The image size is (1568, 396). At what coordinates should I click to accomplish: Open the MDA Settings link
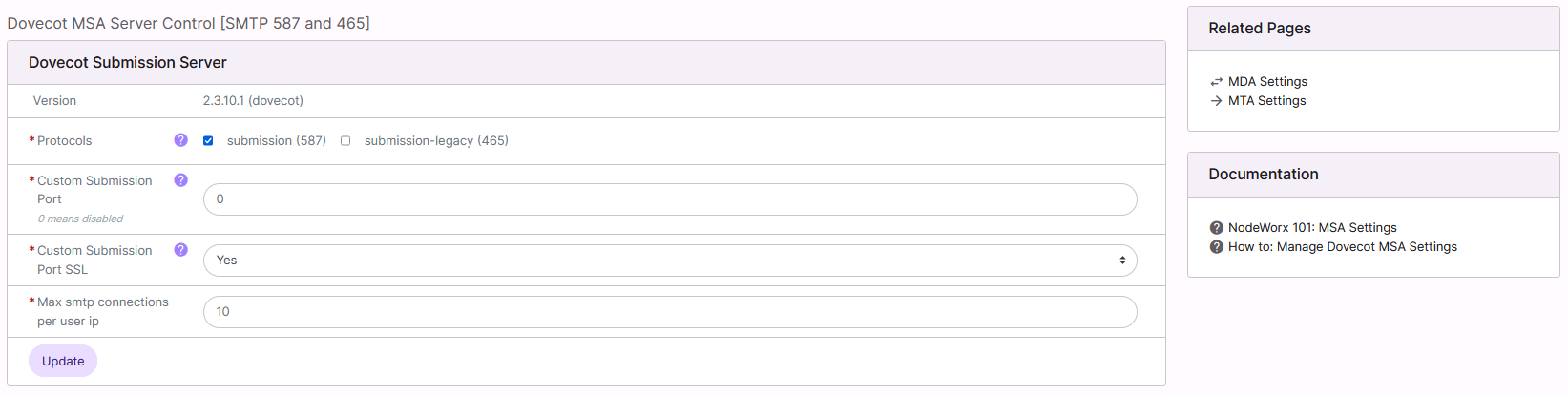[1267, 82]
